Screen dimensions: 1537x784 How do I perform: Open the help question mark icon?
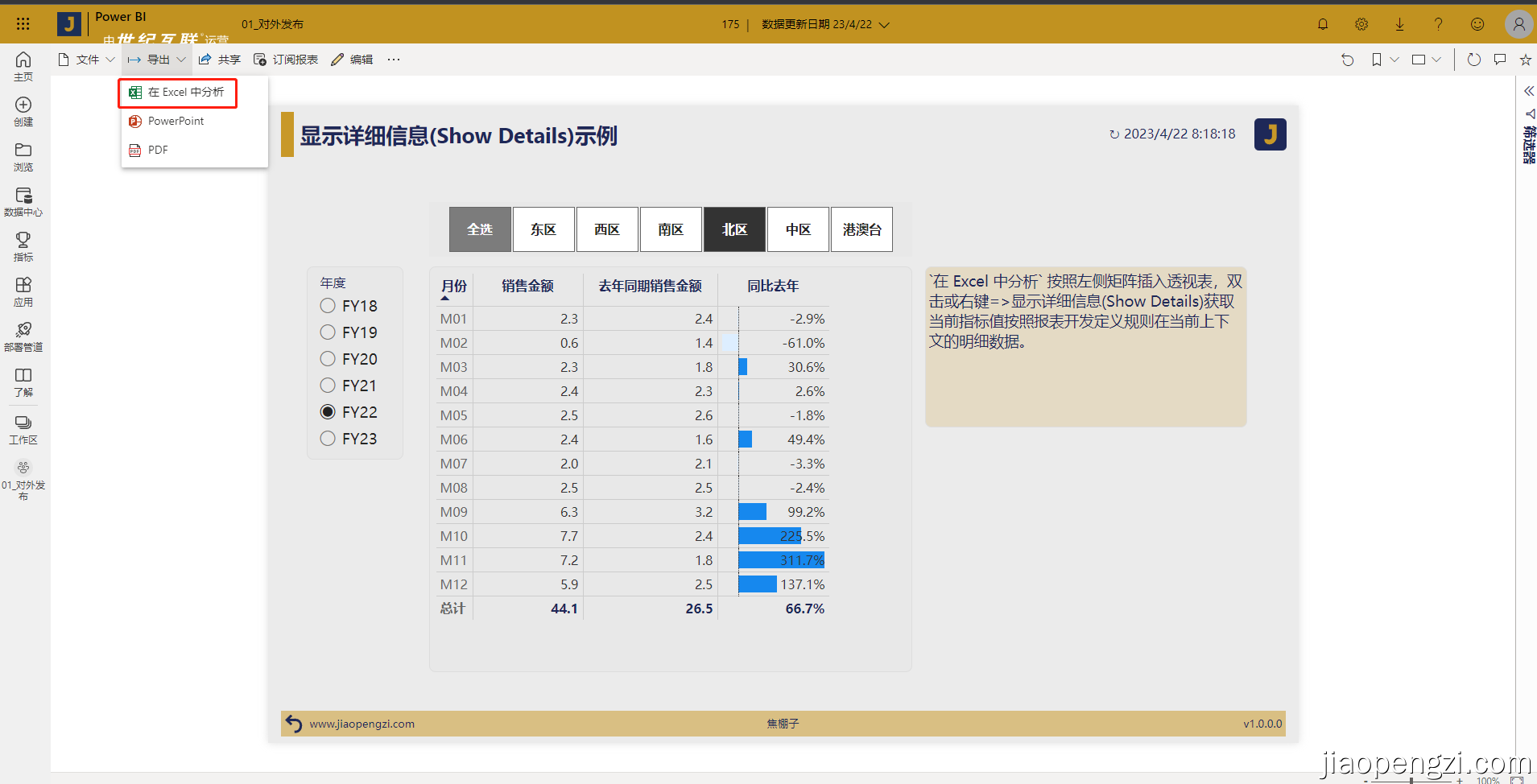coord(1439,24)
